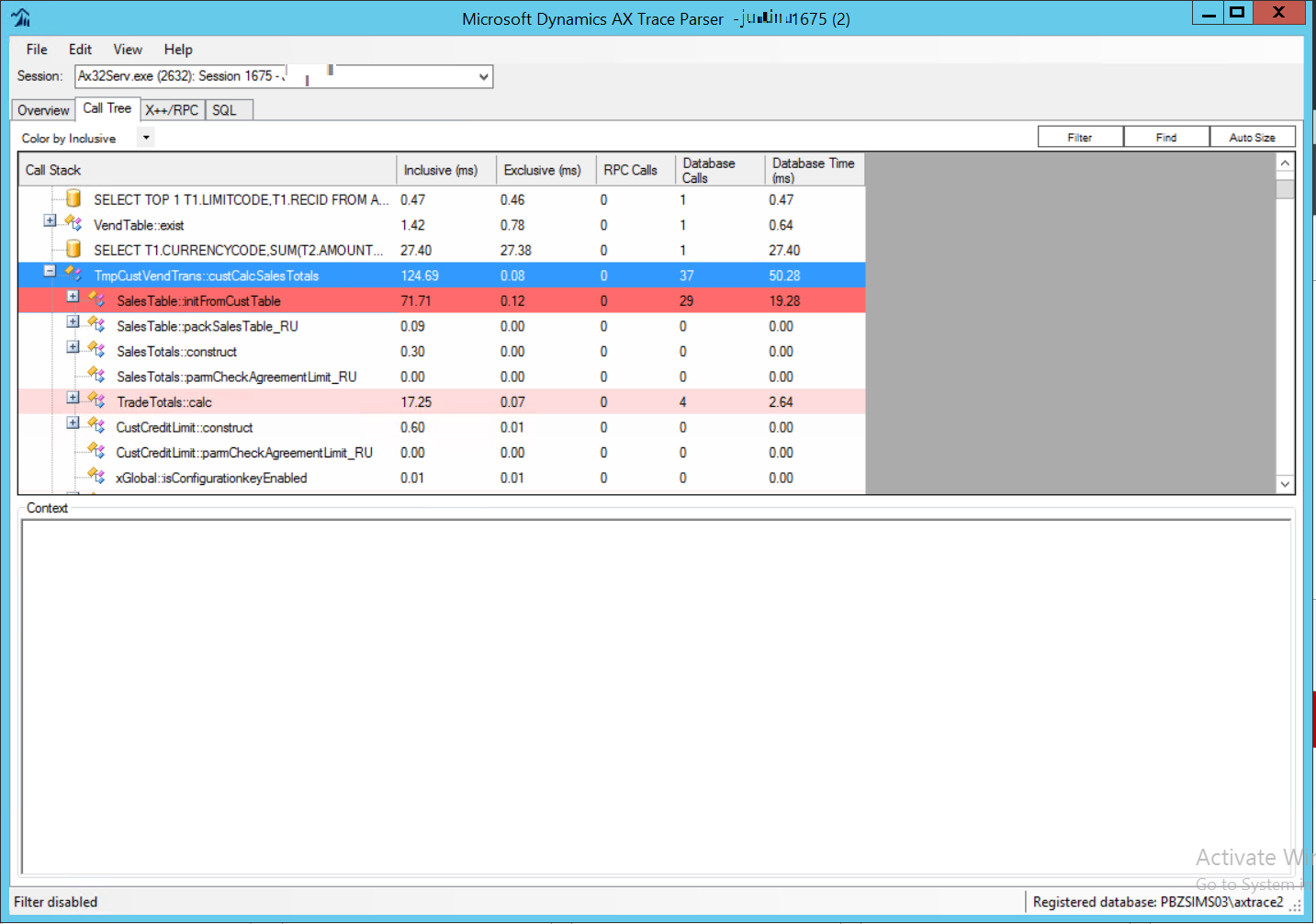1316x924 pixels.
Task: Sort by RPC Calls column header
Action: pyautogui.click(x=636, y=170)
